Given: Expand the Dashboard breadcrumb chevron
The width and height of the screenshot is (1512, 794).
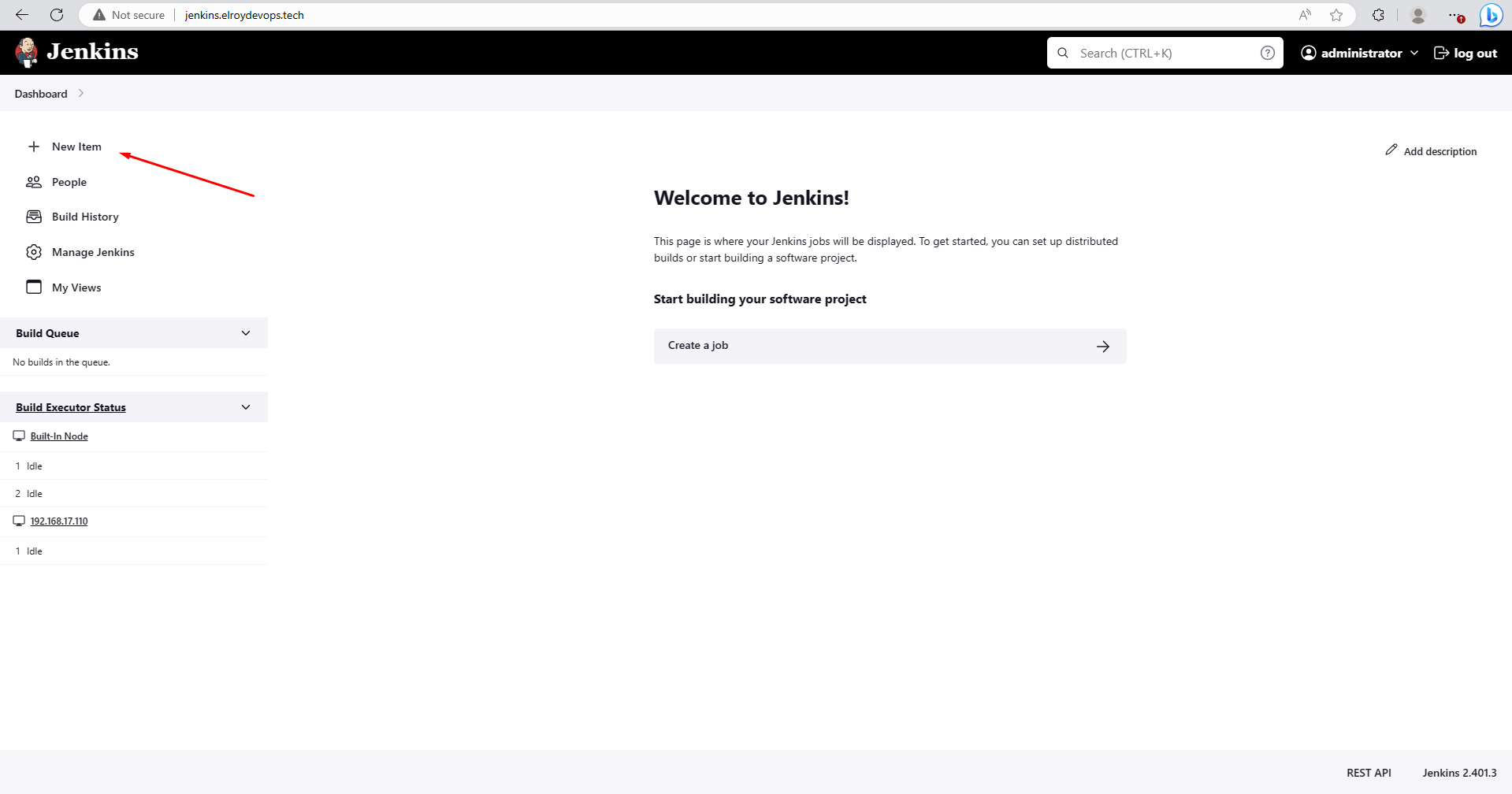Looking at the screenshot, I should [81, 93].
